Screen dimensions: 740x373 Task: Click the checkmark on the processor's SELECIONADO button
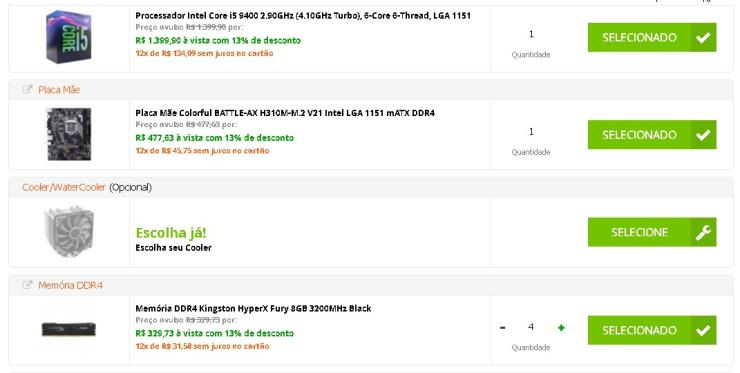pyautogui.click(x=703, y=37)
